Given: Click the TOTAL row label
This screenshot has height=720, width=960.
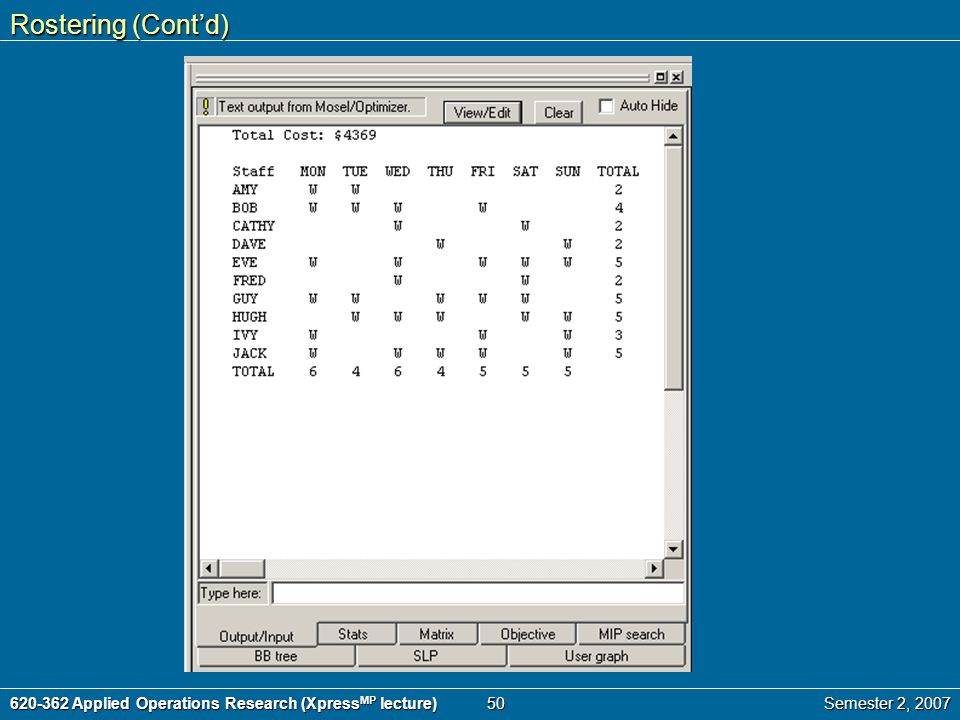Looking at the screenshot, I should (x=253, y=372).
